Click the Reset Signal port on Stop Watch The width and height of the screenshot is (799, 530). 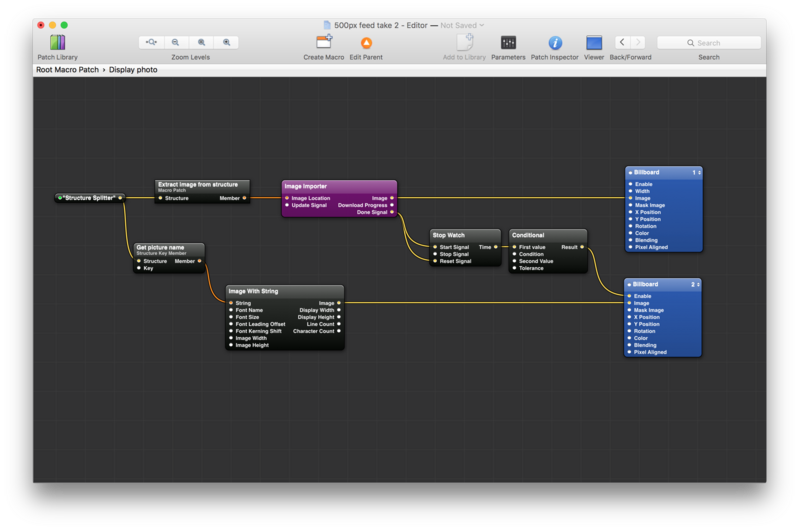tap(435, 261)
